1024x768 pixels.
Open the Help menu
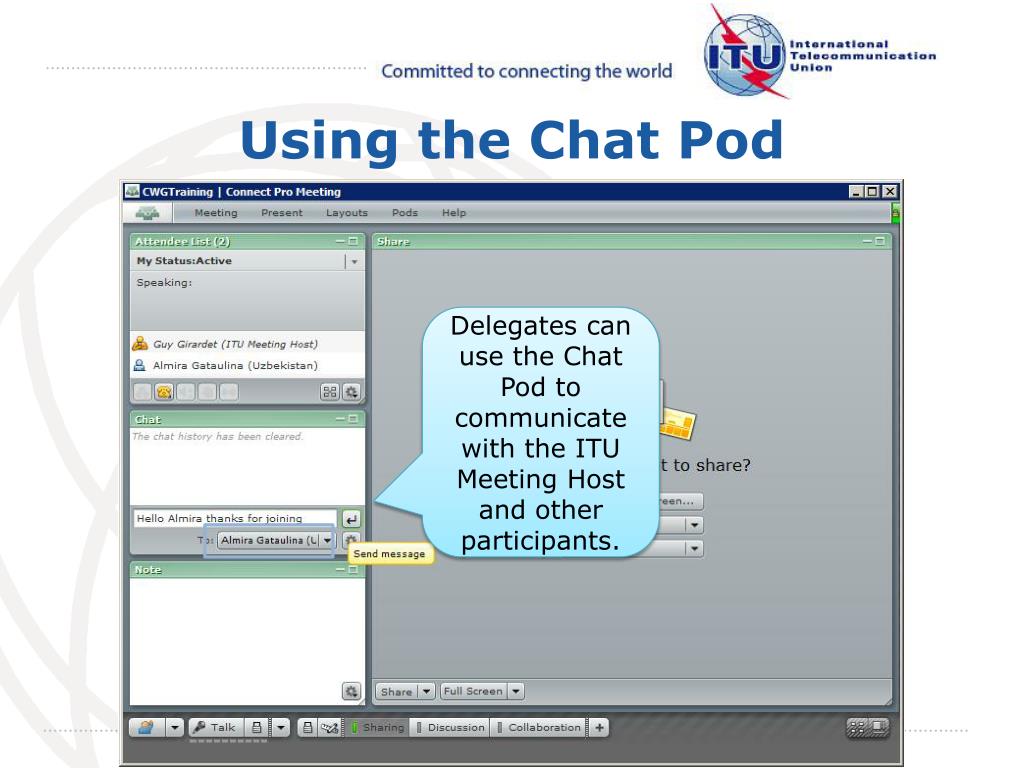(454, 213)
